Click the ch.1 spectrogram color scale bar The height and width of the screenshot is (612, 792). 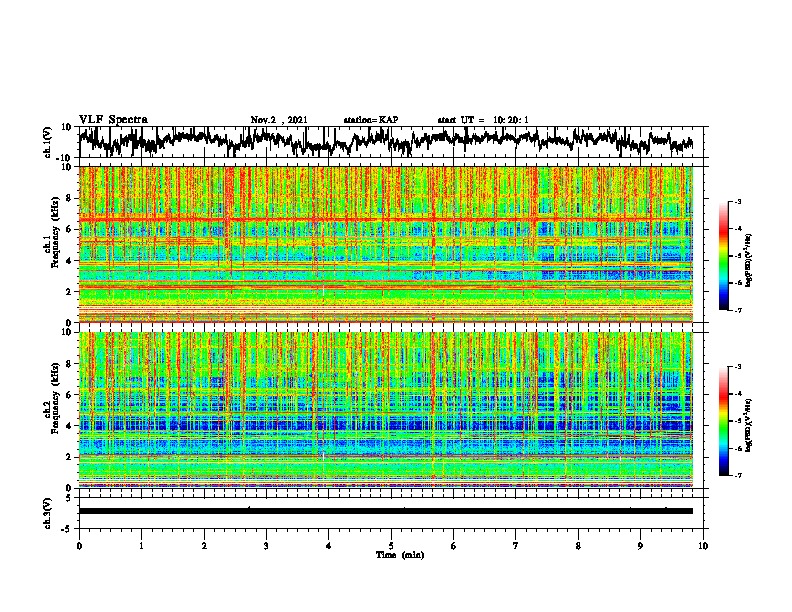click(x=723, y=256)
